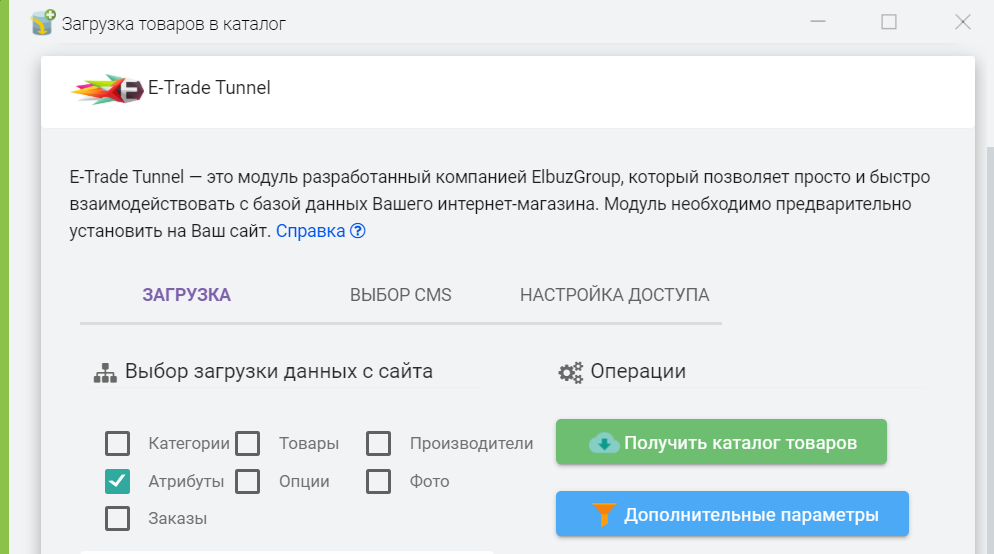This screenshot has width=994, height=554.
Task: Select the Фото checkbox
Action: pyautogui.click(x=378, y=481)
